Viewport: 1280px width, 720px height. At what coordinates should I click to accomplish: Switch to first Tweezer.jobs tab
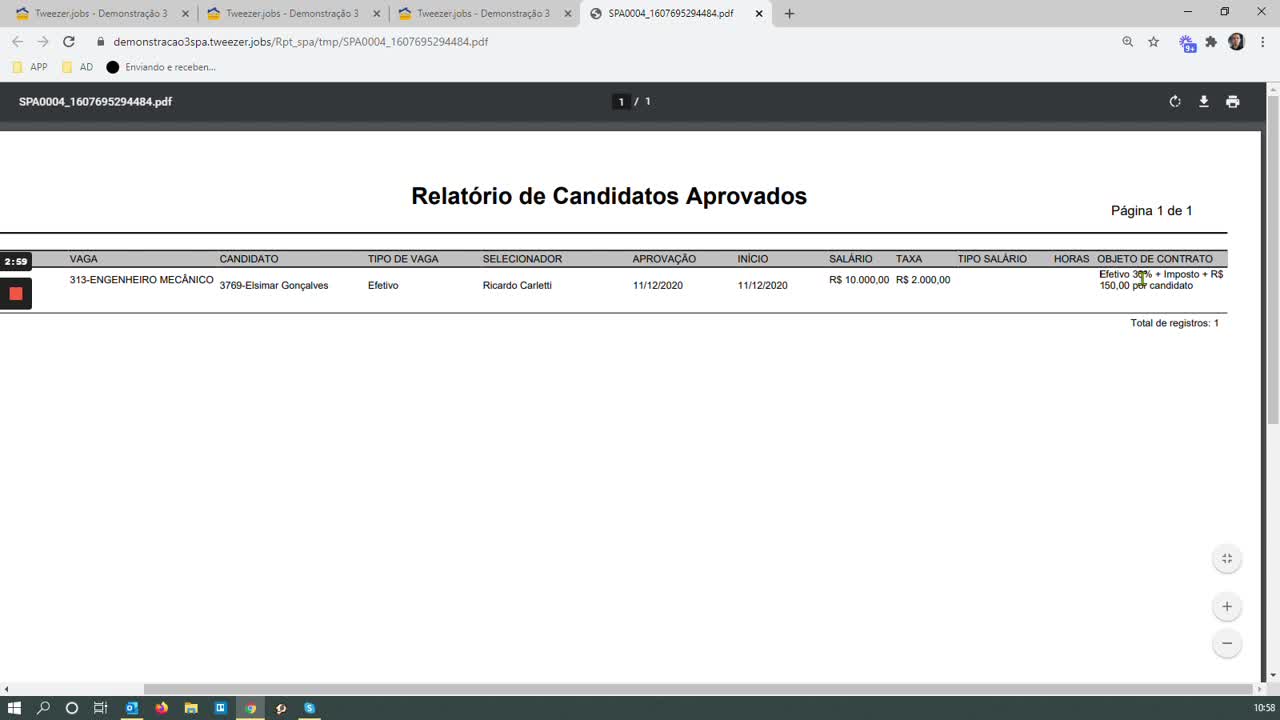click(x=101, y=14)
